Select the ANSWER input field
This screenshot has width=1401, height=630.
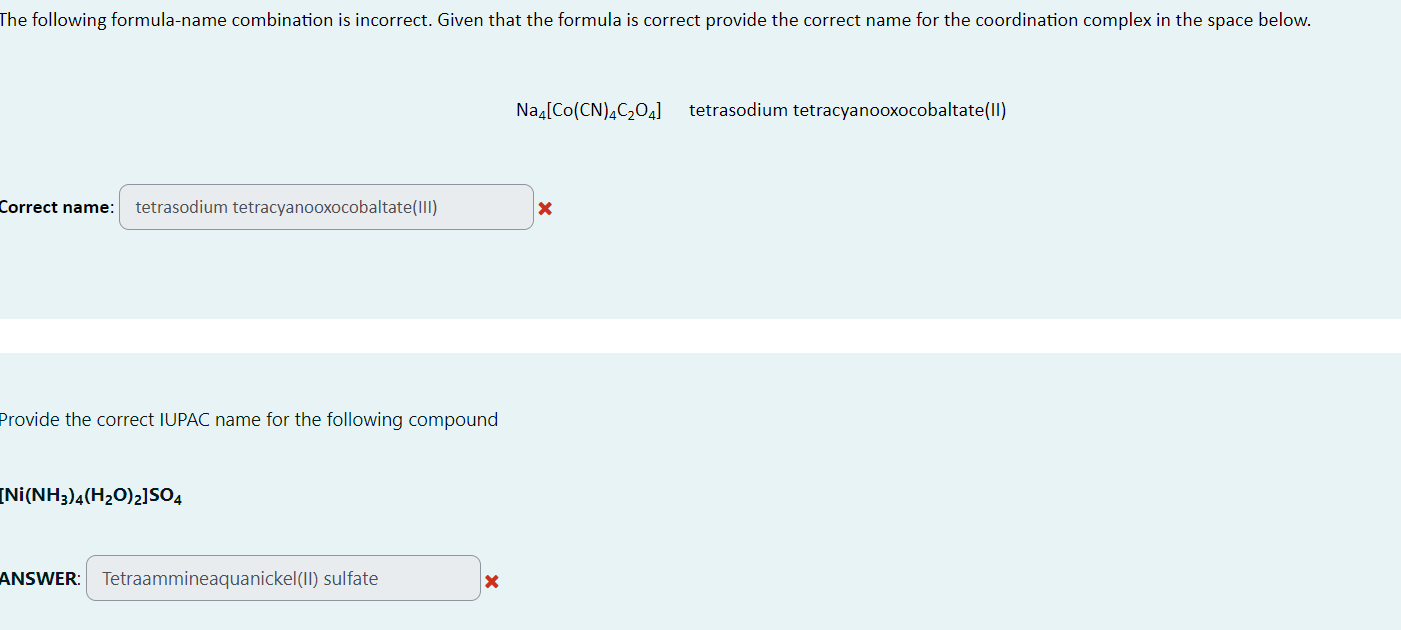pyautogui.click(x=283, y=578)
